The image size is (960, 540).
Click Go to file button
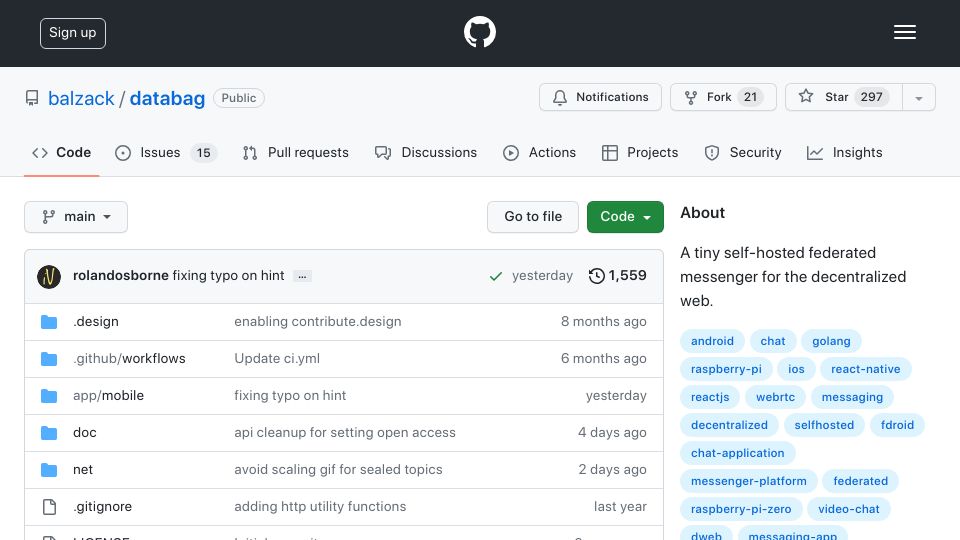533,217
